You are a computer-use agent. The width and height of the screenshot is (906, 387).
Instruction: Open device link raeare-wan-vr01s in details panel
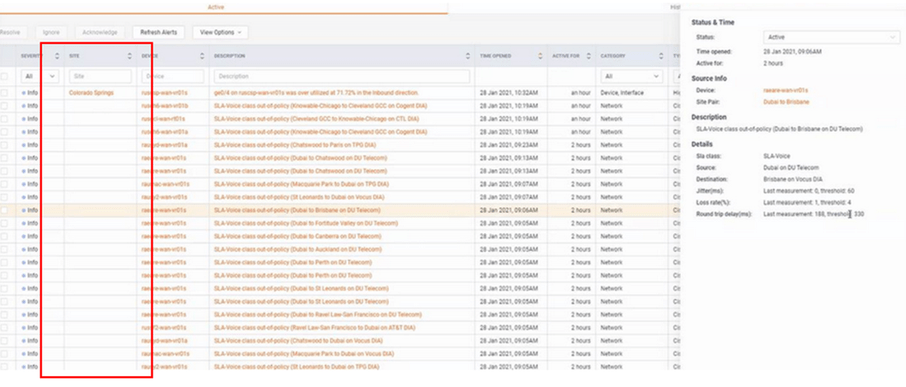pos(785,90)
